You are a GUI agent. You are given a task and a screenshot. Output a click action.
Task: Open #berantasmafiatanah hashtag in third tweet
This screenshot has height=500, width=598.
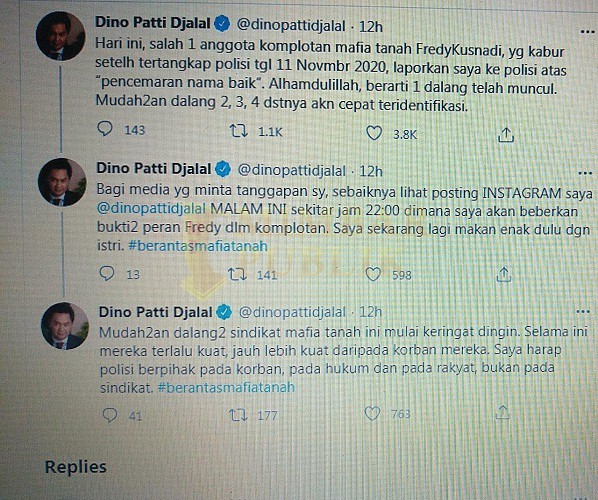point(226,387)
